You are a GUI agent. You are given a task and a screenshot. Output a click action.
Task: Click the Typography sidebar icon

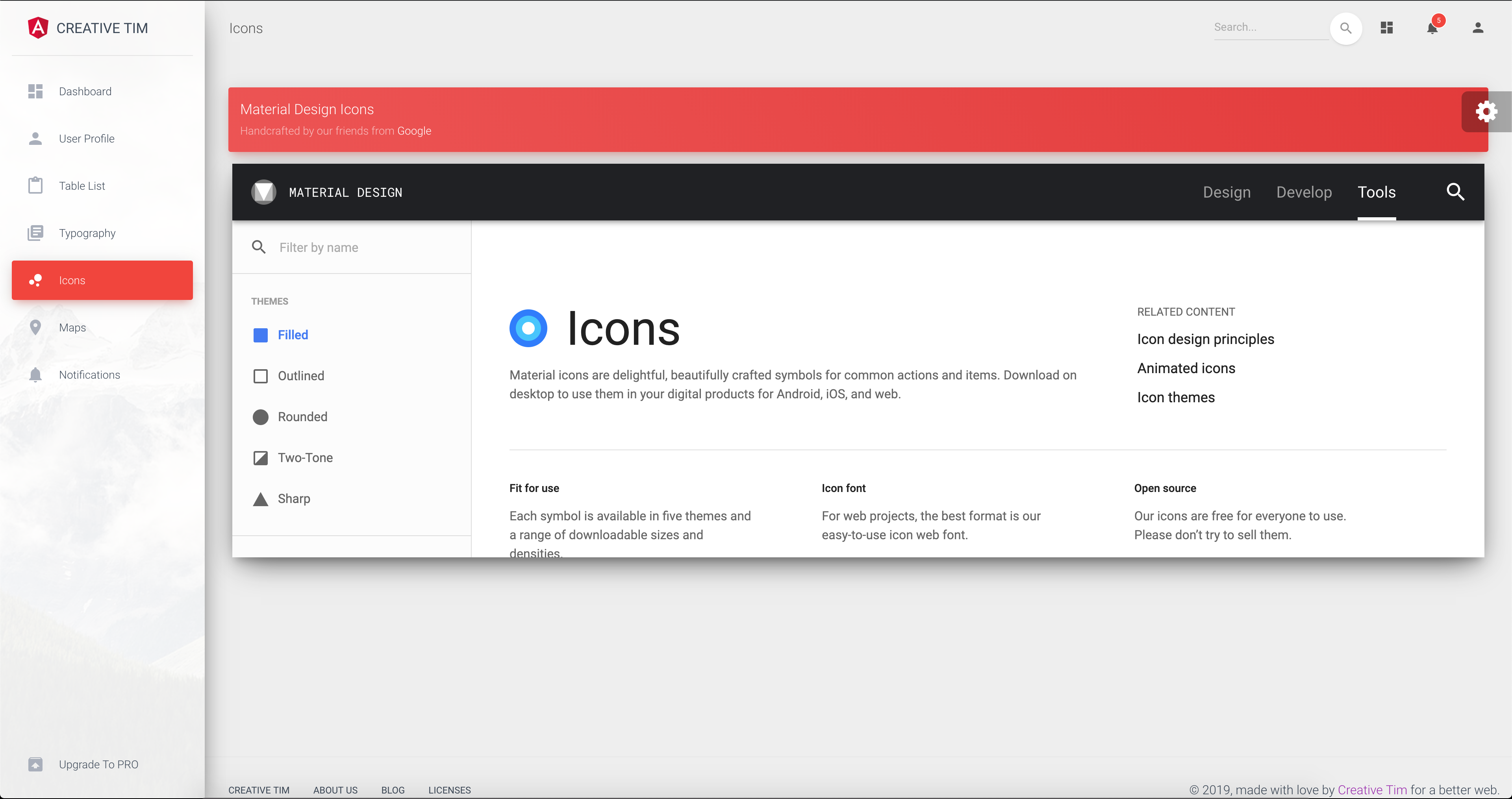(x=35, y=233)
